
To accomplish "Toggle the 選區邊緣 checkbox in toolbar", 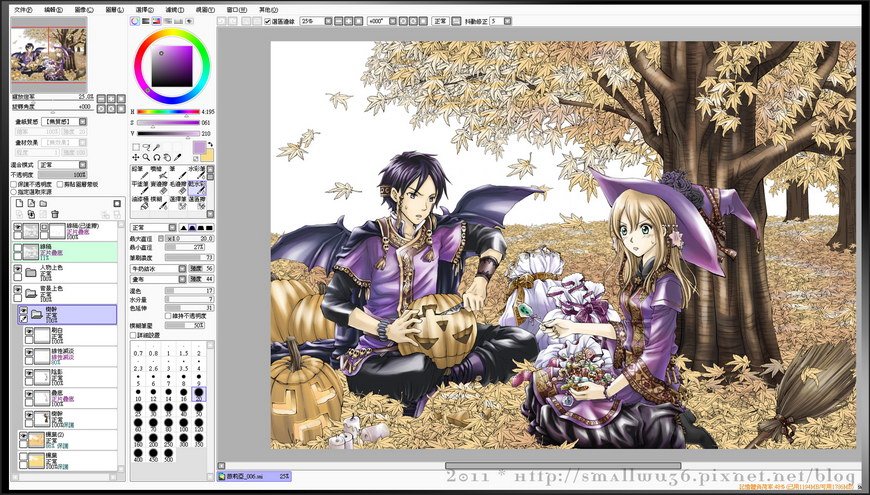I will [268, 21].
